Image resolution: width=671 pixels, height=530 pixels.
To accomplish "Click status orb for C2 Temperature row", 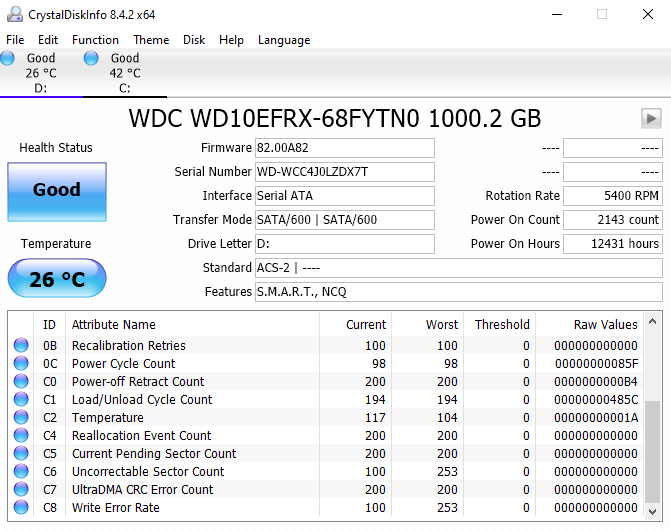I will click(x=21, y=417).
